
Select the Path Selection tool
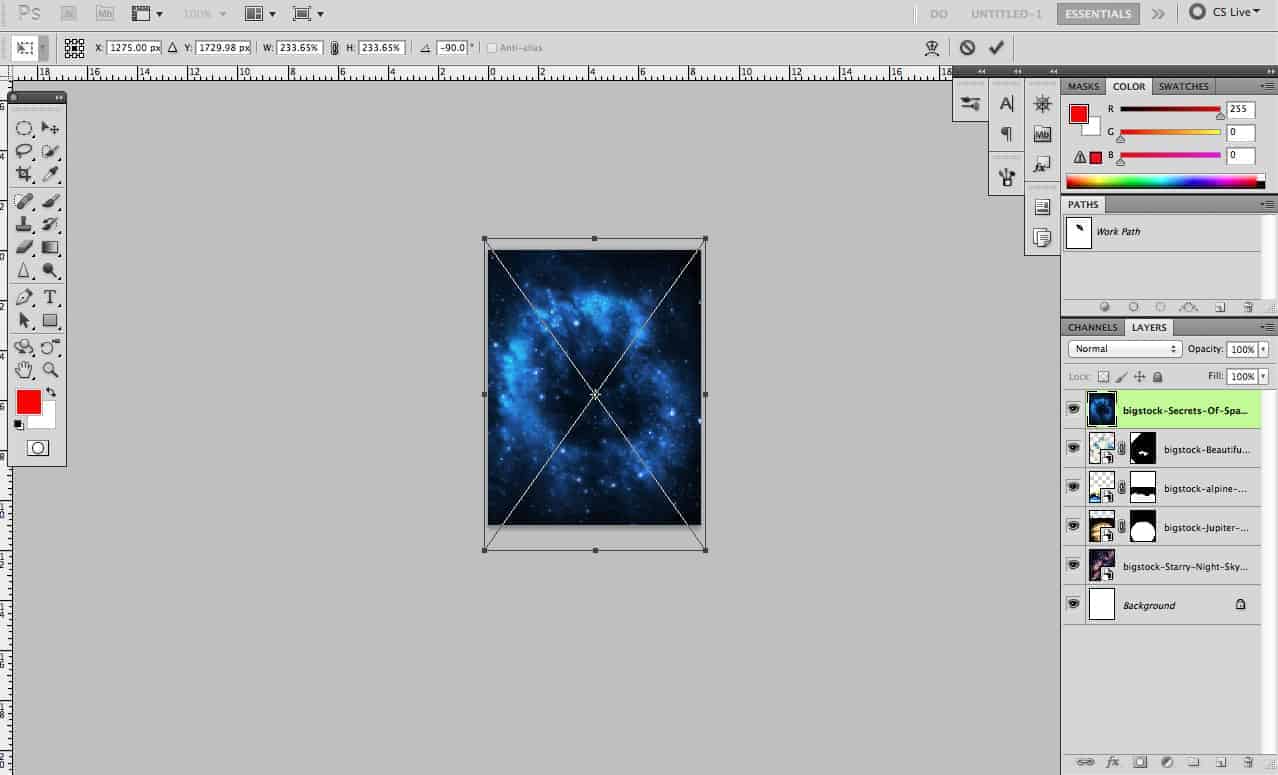tap(24, 320)
